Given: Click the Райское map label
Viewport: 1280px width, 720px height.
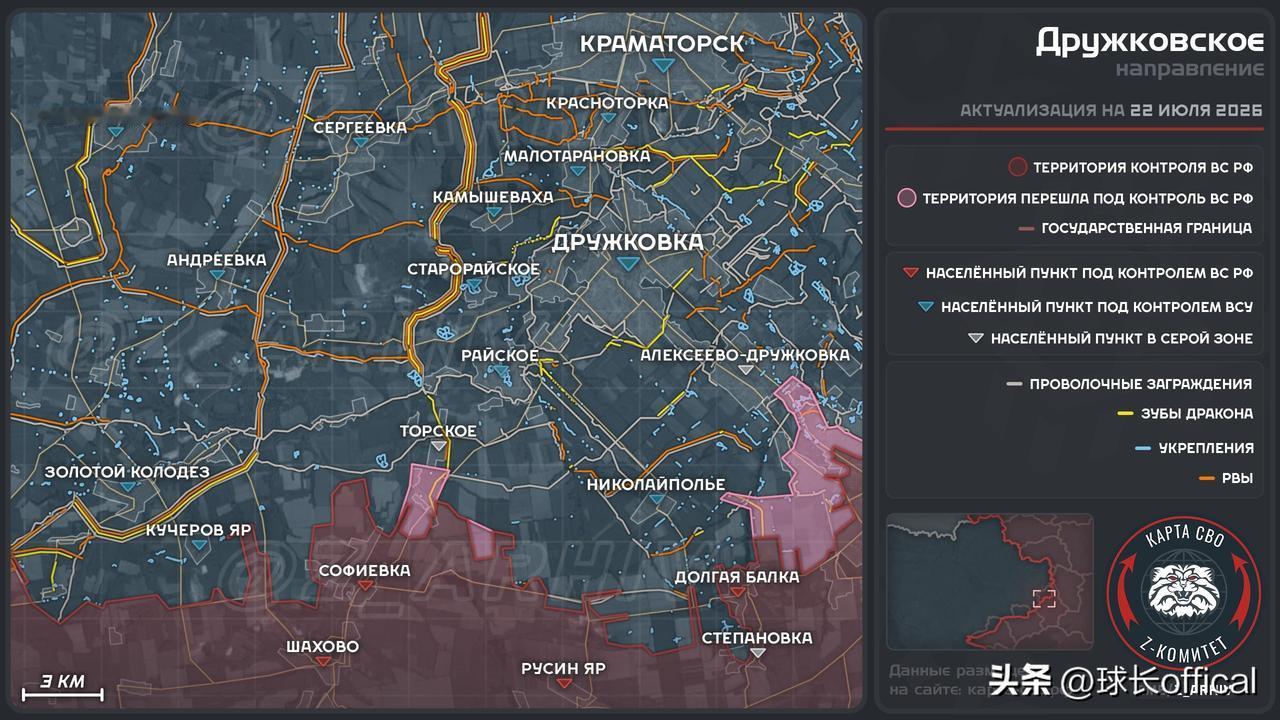Looking at the screenshot, I should tap(500, 356).
